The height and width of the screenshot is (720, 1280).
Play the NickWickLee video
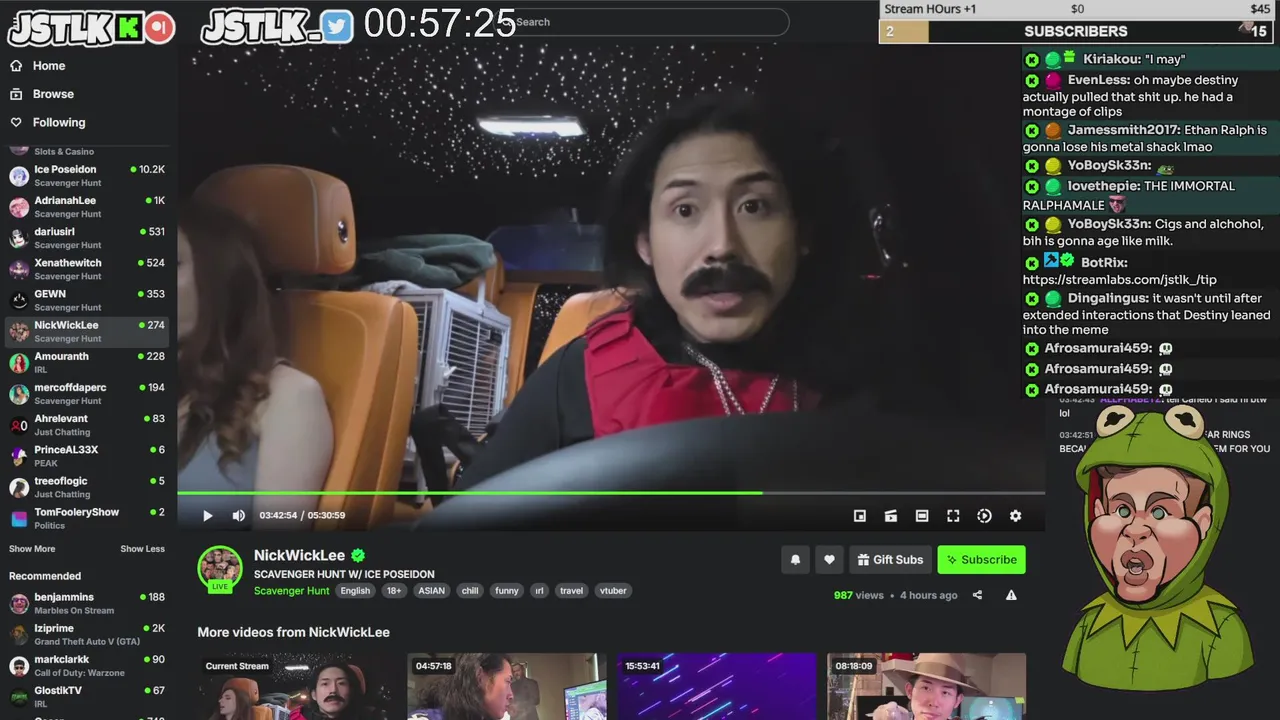point(208,516)
